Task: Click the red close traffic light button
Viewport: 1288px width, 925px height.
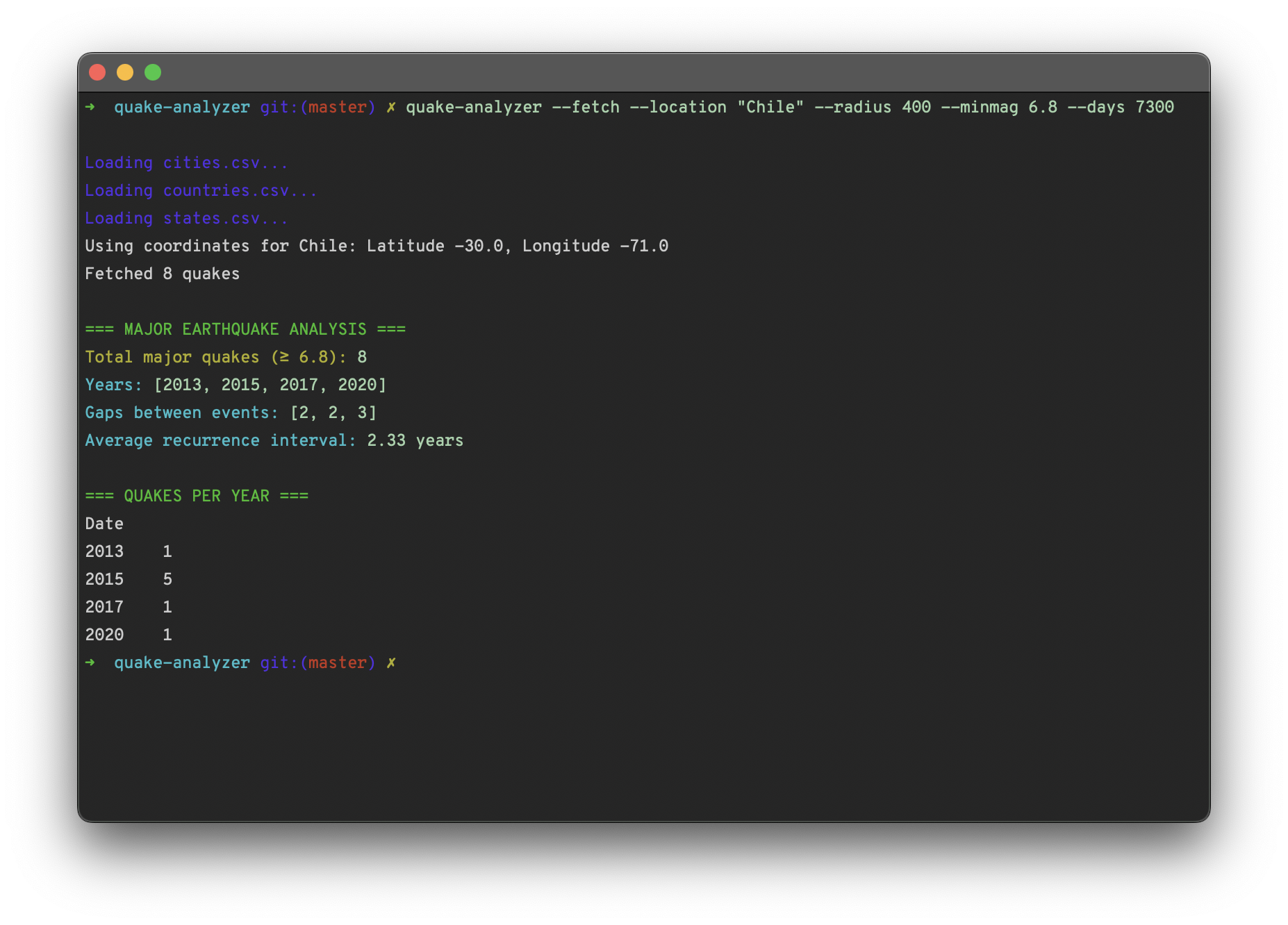Action: (x=98, y=72)
